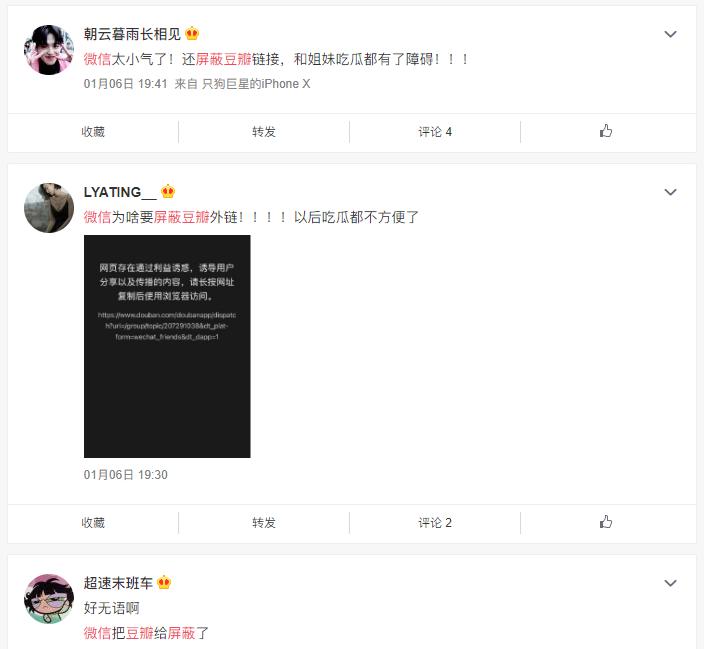Click crown badge next to 超速末班车
This screenshot has width=704, height=649.
tap(164, 583)
